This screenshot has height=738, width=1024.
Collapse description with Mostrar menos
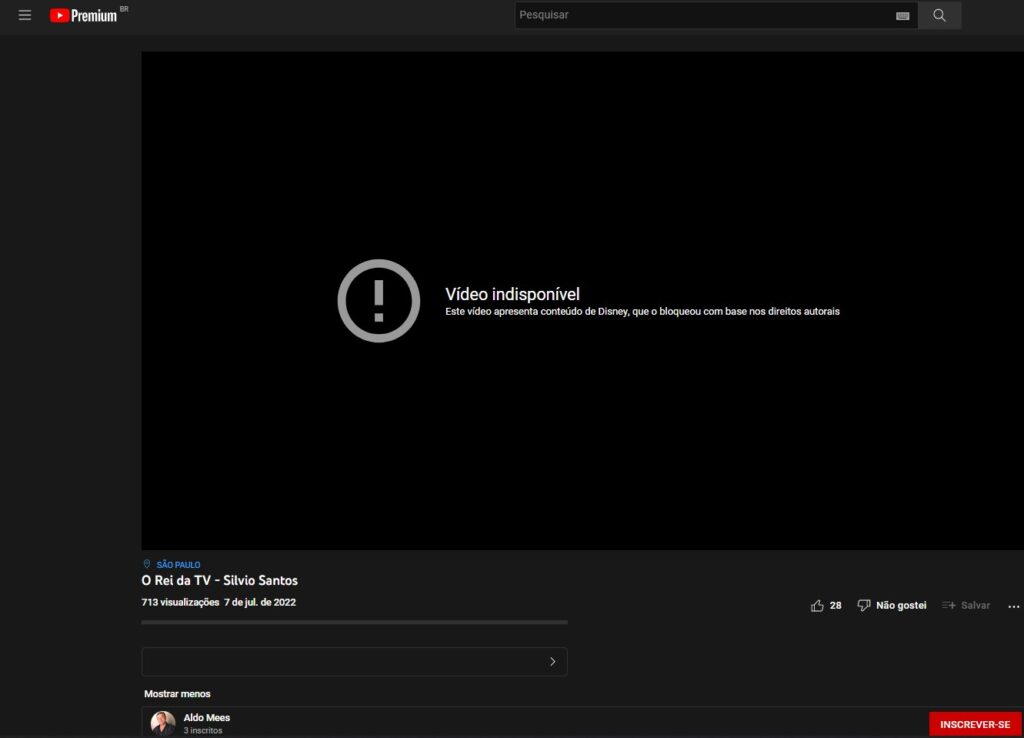coord(177,694)
